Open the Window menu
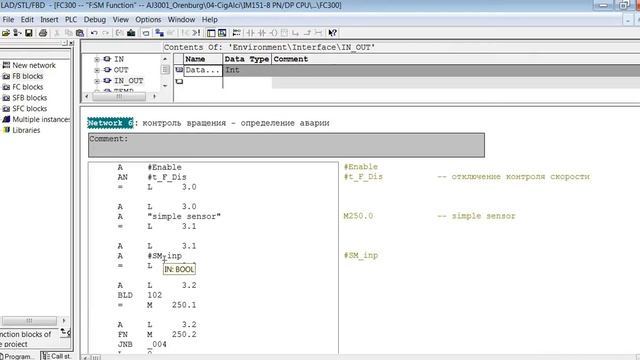This screenshot has height=360, width=640. [x=181, y=20]
